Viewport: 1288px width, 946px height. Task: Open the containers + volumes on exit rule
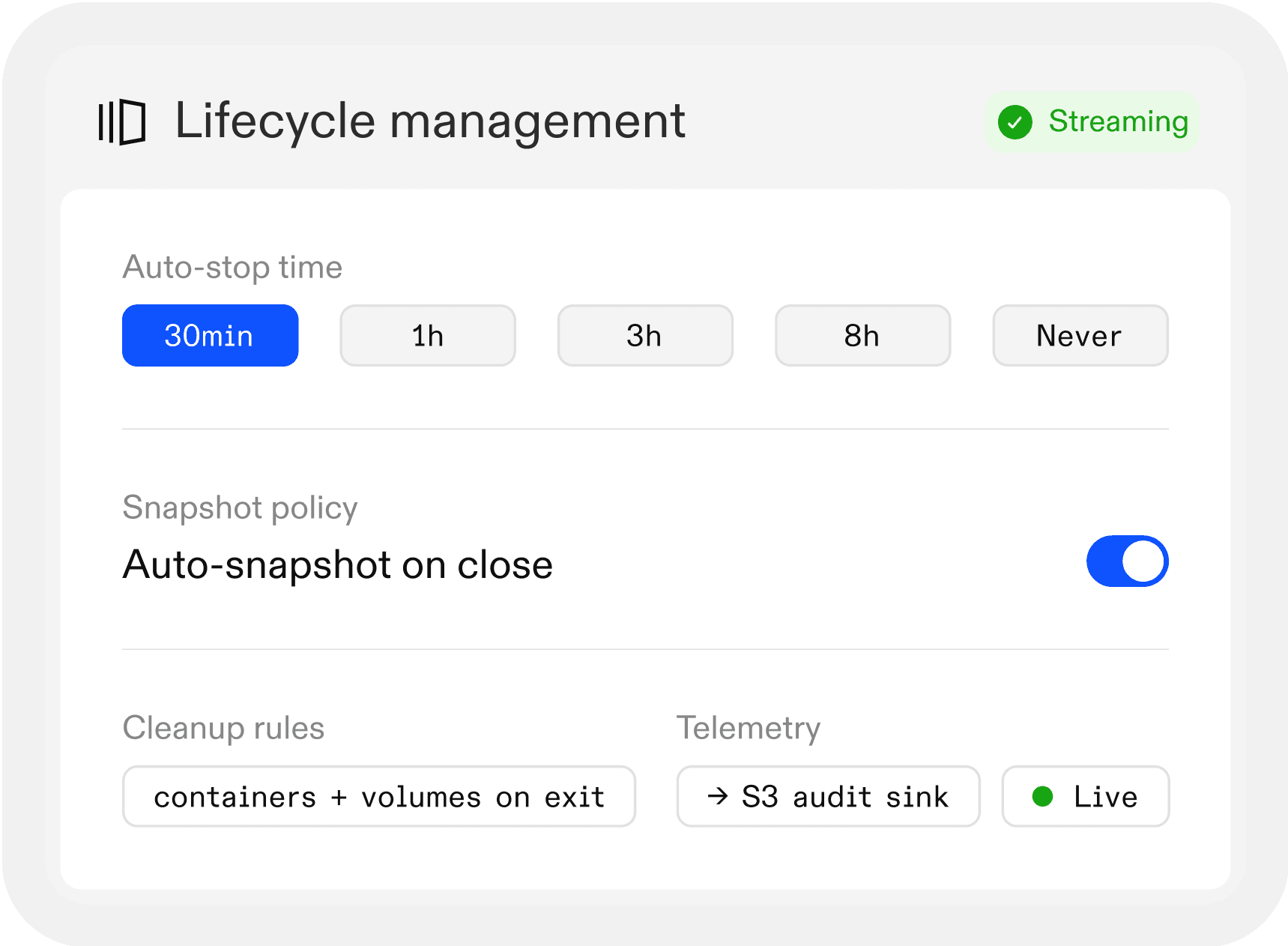coord(378,797)
